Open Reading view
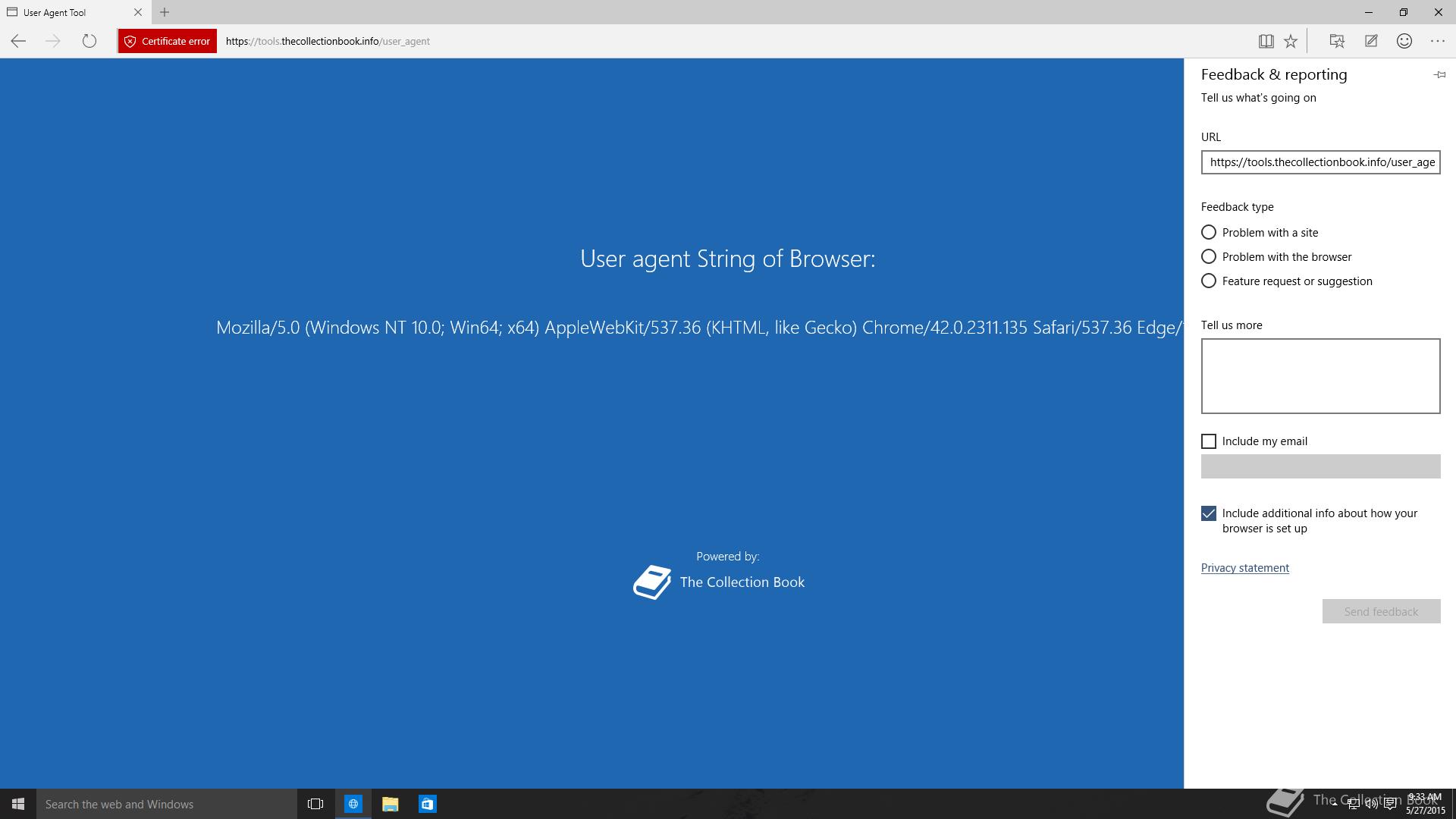This screenshot has height=819, width=1456. pos(1266,41)
